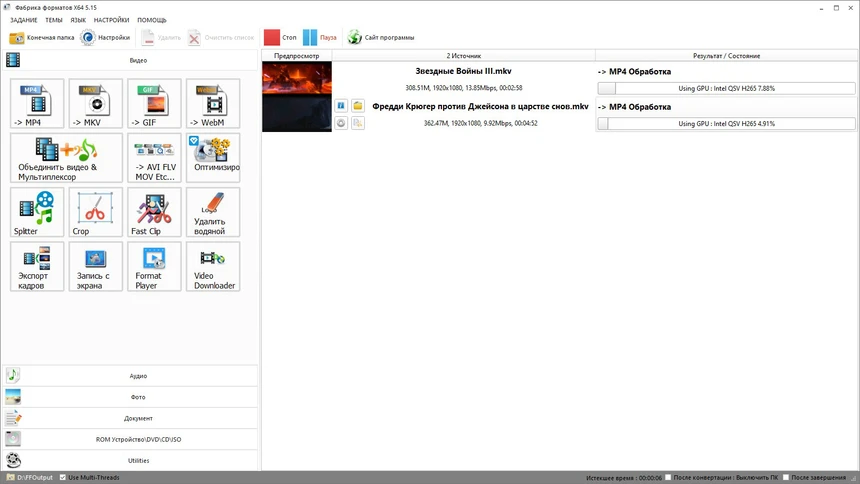Screen dimensions: 860x484
Task: Open the Экспорт кадров tool
Action: pyautogui.click(x=37, y=266)
